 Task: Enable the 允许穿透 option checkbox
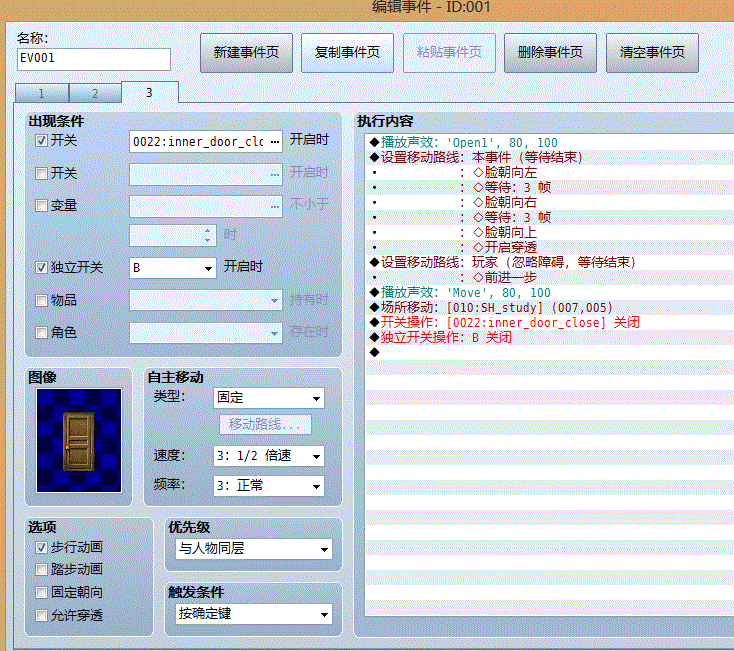coord(41,615)
